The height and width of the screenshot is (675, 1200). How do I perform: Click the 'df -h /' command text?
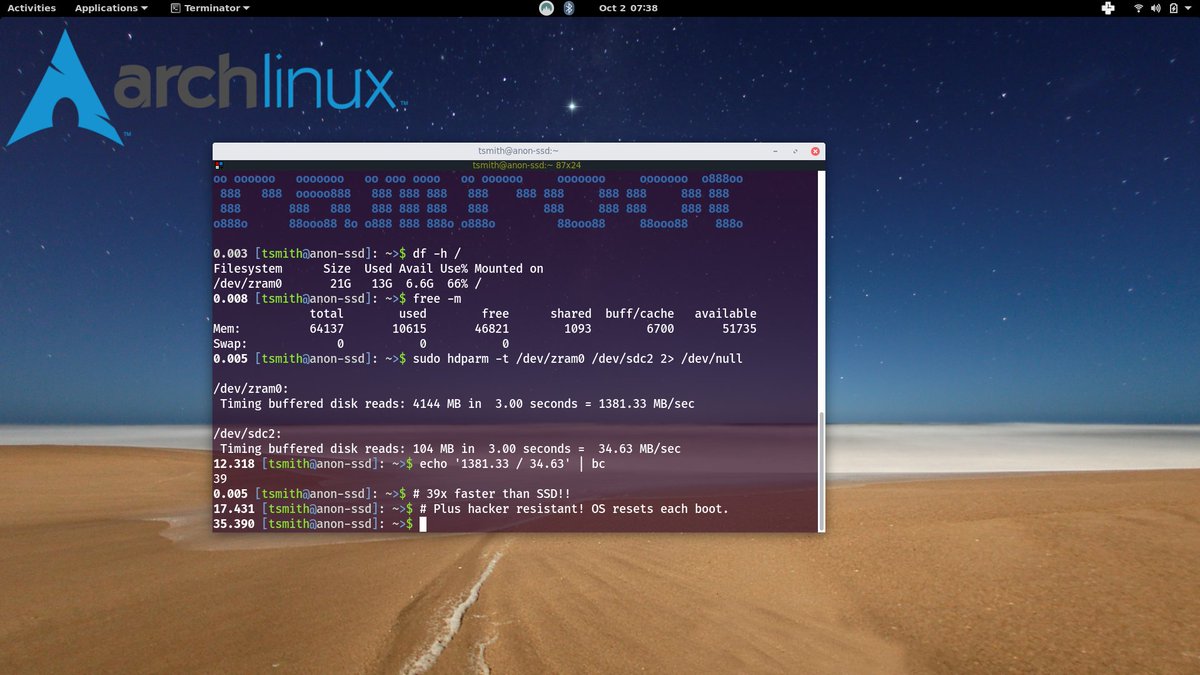436,253
